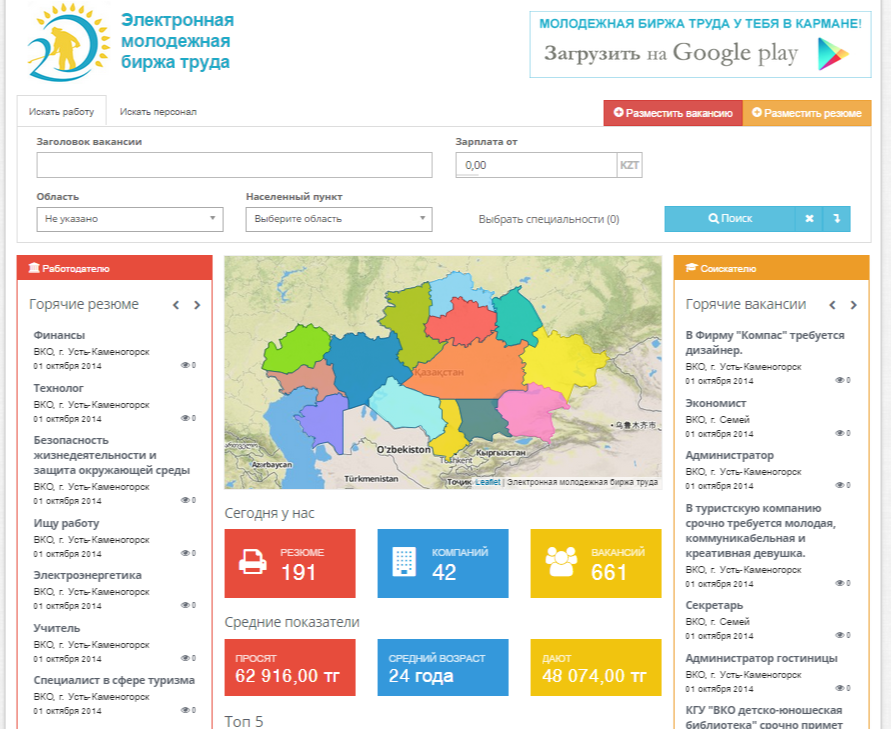Click the people icon on Вакансий tile
Image resolution: width=891 pixels, height=729 pixels.
561,562
